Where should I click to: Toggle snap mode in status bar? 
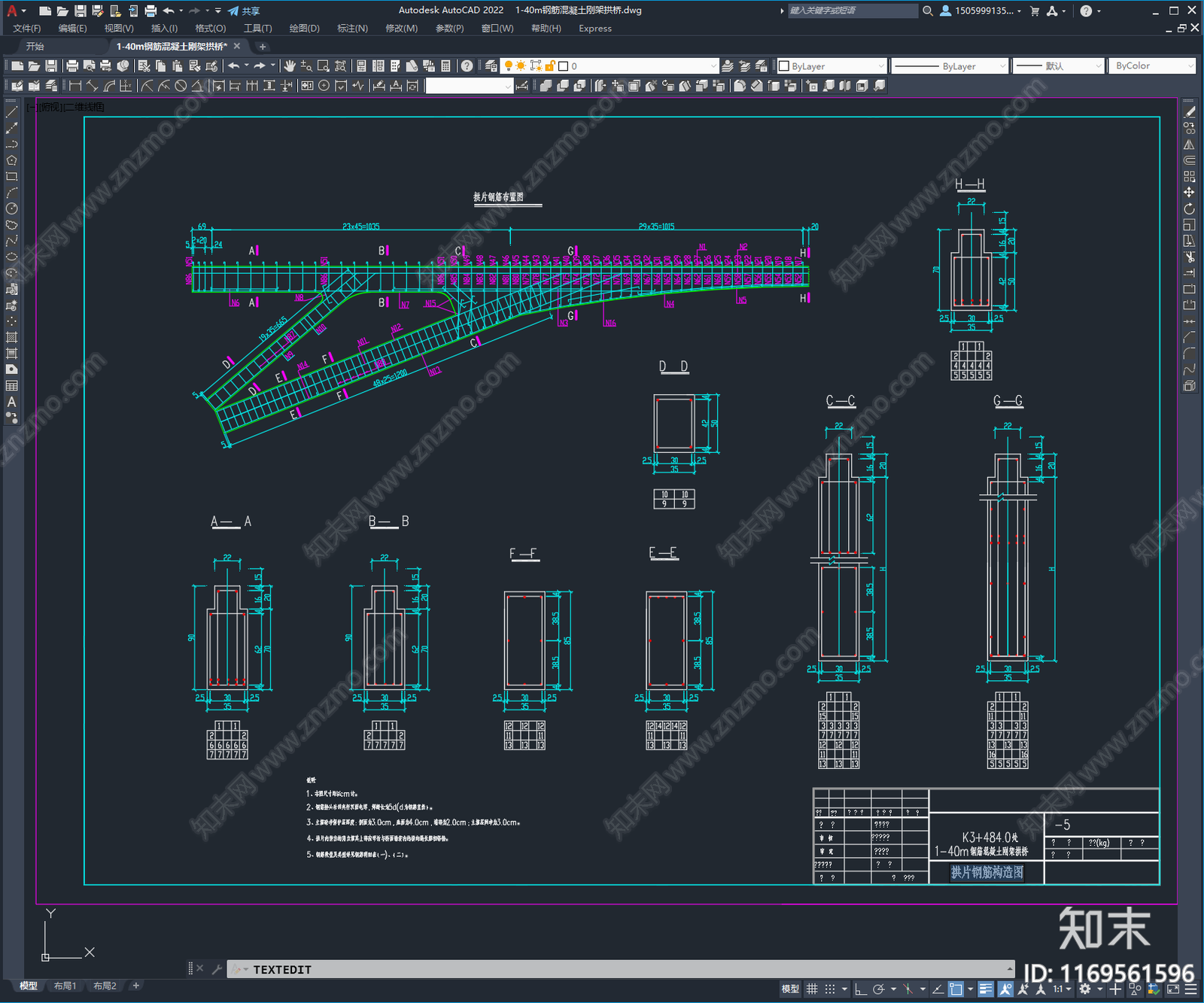tap(830, 989)
